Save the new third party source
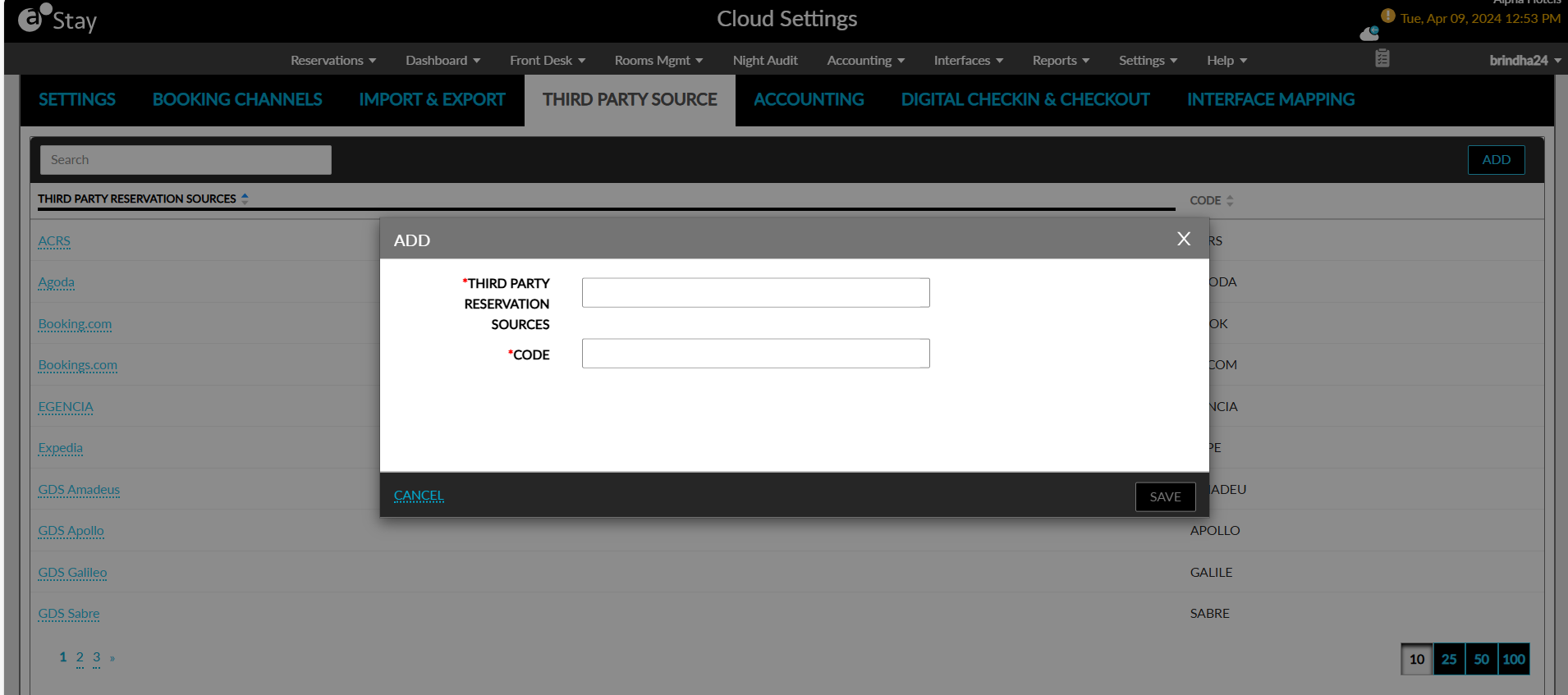1568x695 pixels. (1165, 496)
